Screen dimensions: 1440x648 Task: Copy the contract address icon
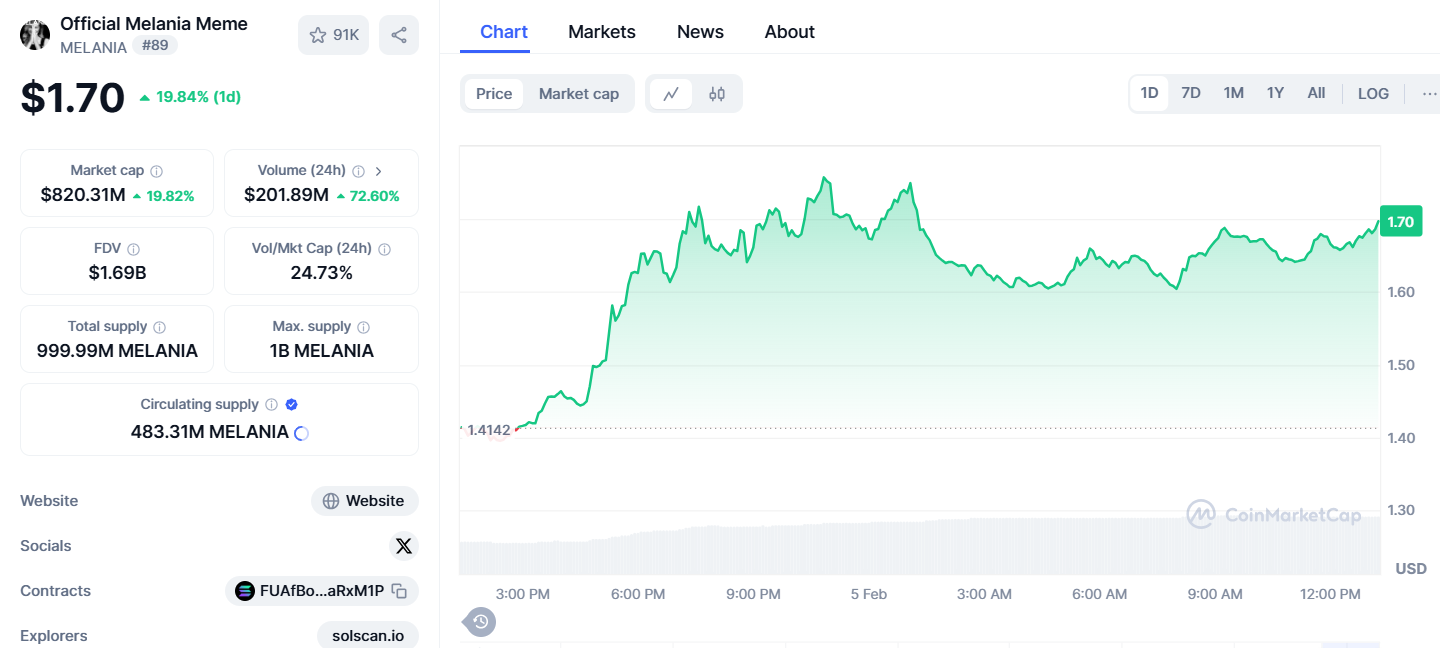[399, 591]
